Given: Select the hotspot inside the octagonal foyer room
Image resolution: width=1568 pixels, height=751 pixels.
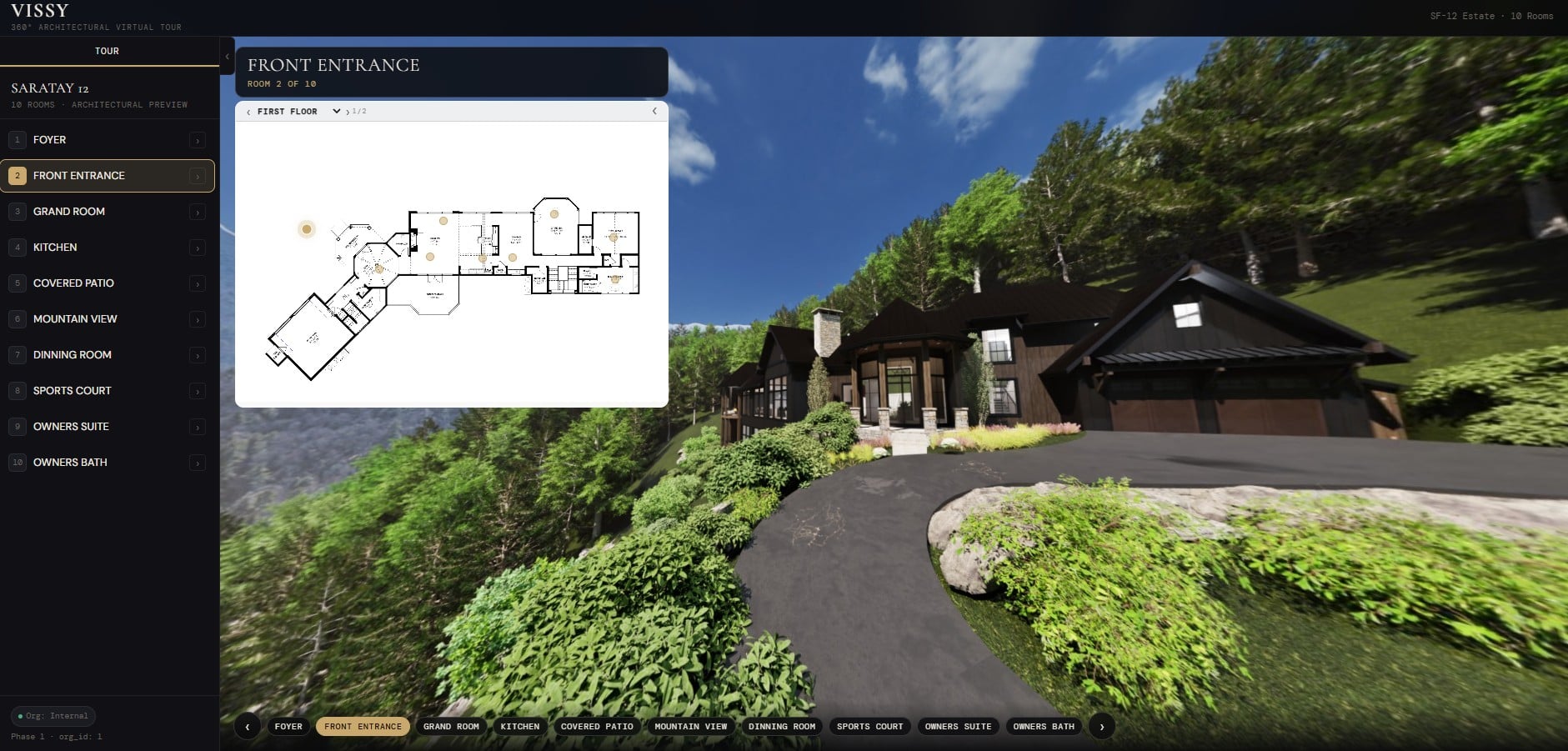Looking at the screenshot, I should pos(378,268).
